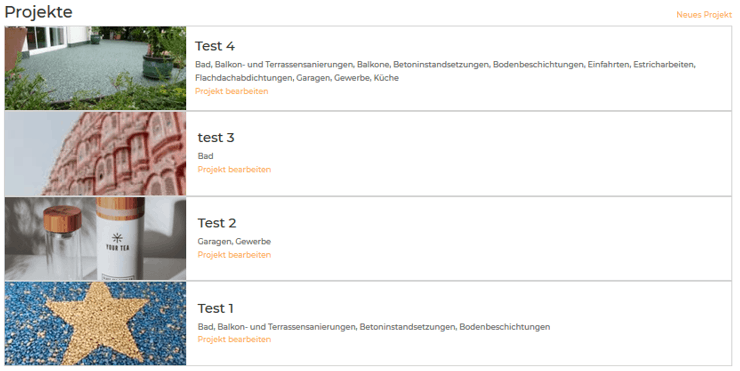Image resolution: width=740 pixels, height=371 pixels.
Task: Click Projekt bearbeiten under Test 2
Action: [234, 255]
